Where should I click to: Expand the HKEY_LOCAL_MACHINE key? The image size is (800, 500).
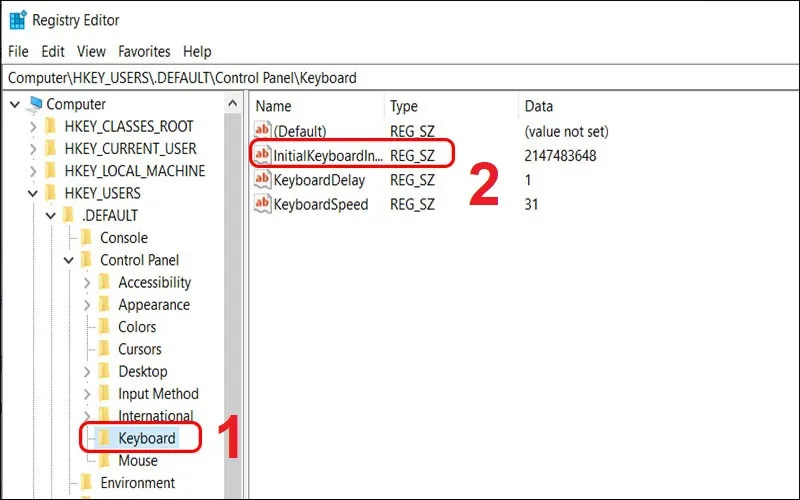pos(33,171)
